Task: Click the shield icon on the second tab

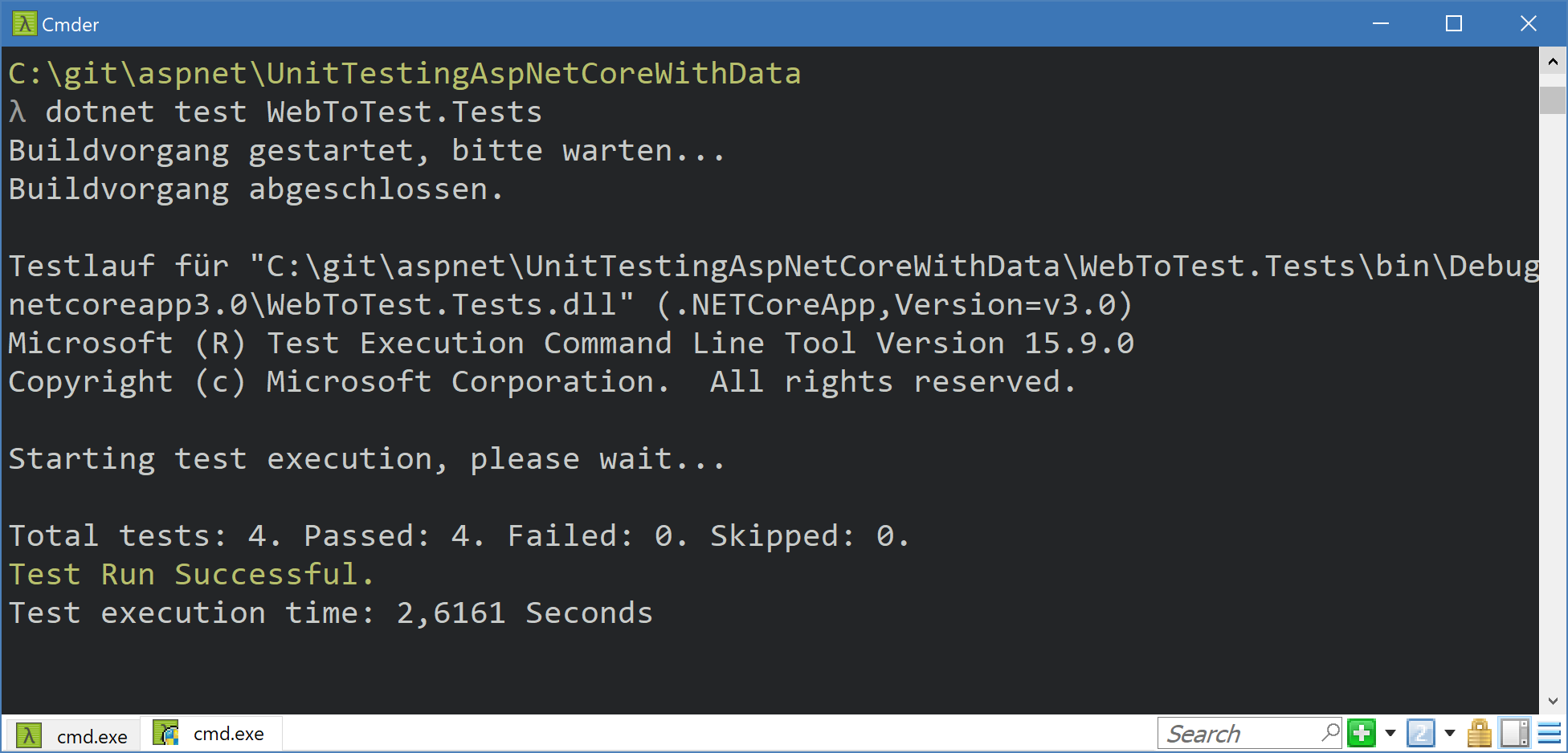Action: 165,733
